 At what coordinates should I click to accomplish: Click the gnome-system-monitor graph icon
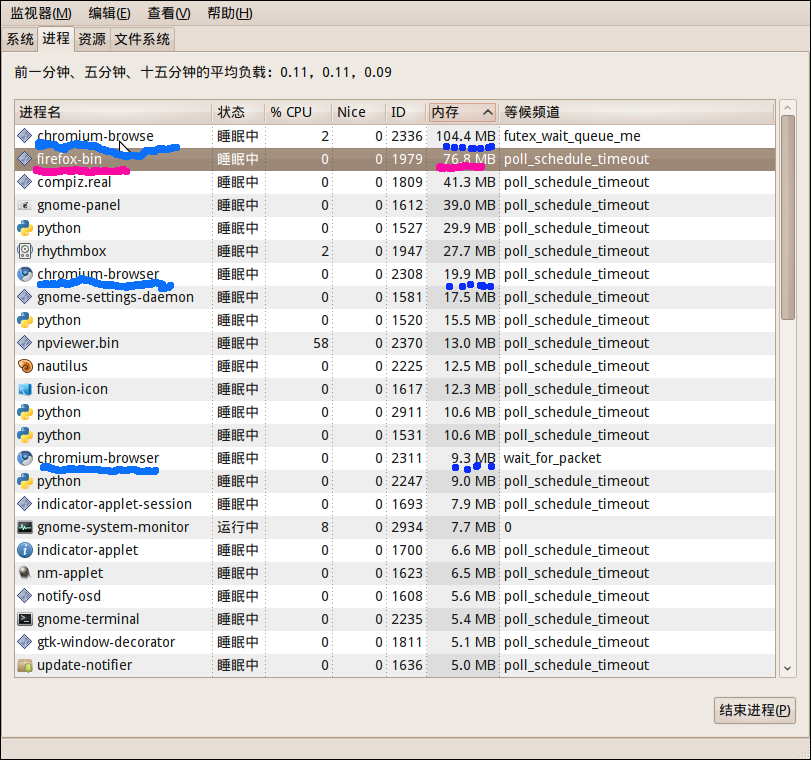tap(24, 527)
